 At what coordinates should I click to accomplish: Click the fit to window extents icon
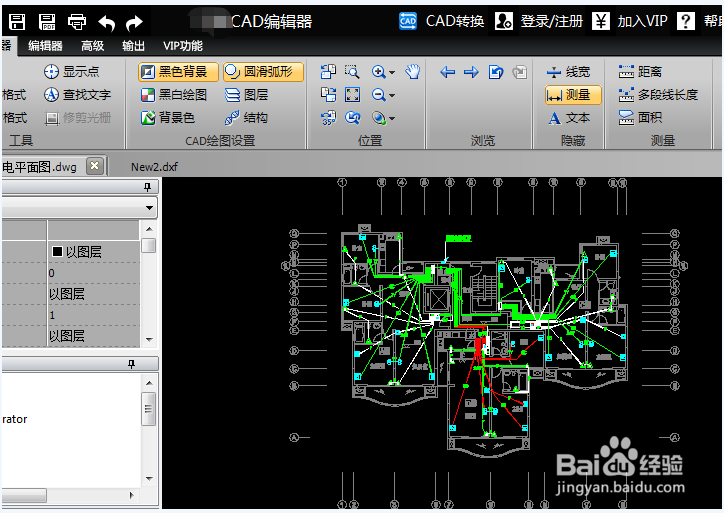click(352, 95)
